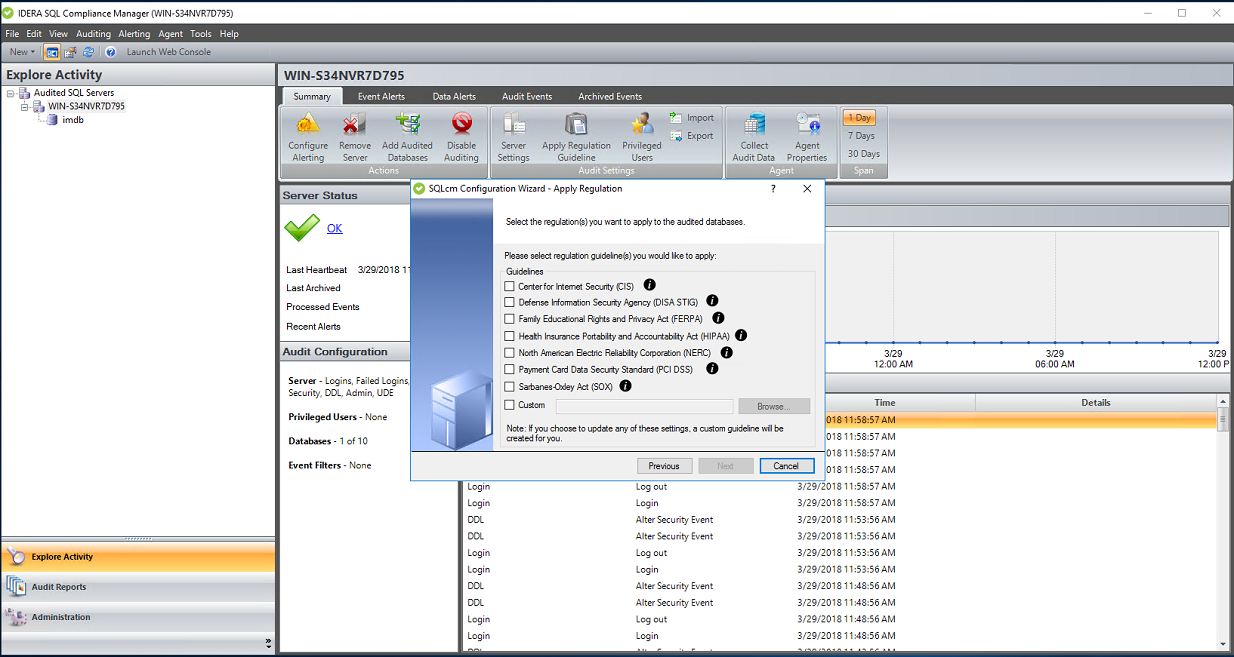This screenshot has height=657, width=1234.
Task: Open Server Settings from the ribbon
Action: pos(513,136)
